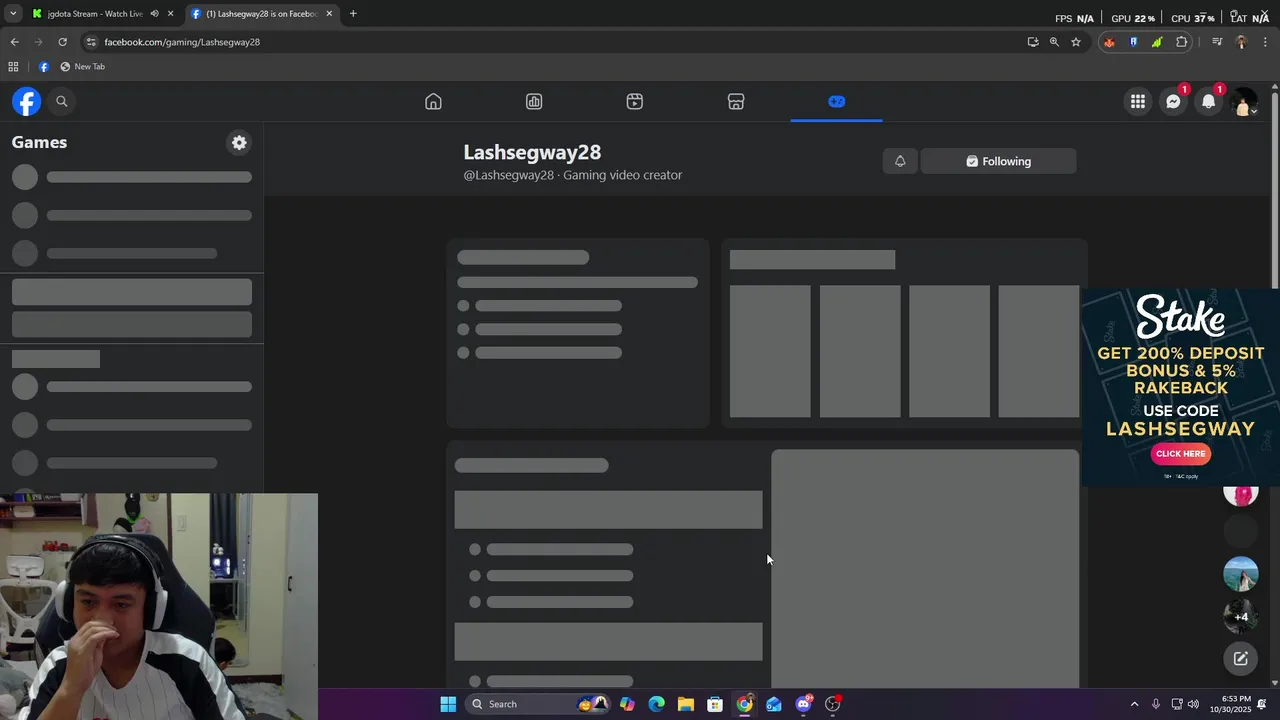Viewport: 1280px width, 720px height.
Task: Open the Chrome profile avatar
Action: pyautogui.click(x=1242, y=42)
